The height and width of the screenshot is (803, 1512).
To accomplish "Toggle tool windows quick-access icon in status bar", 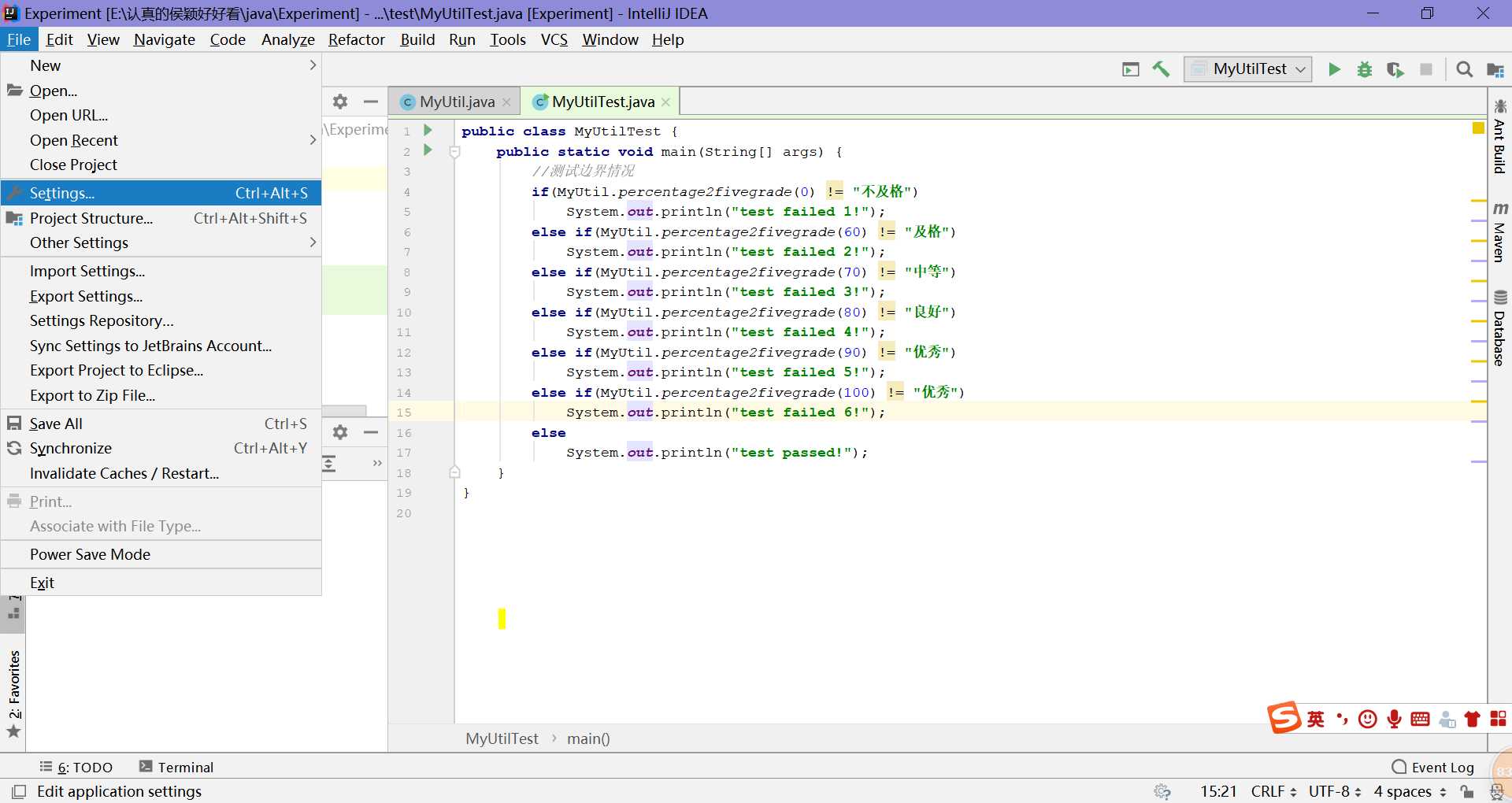I will tap(19, 791).
